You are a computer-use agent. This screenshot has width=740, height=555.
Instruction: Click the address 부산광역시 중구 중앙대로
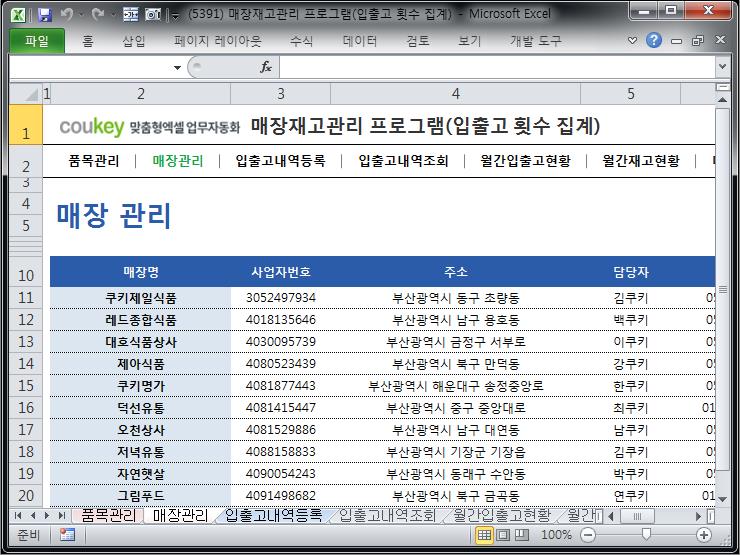tap(455, 408)
